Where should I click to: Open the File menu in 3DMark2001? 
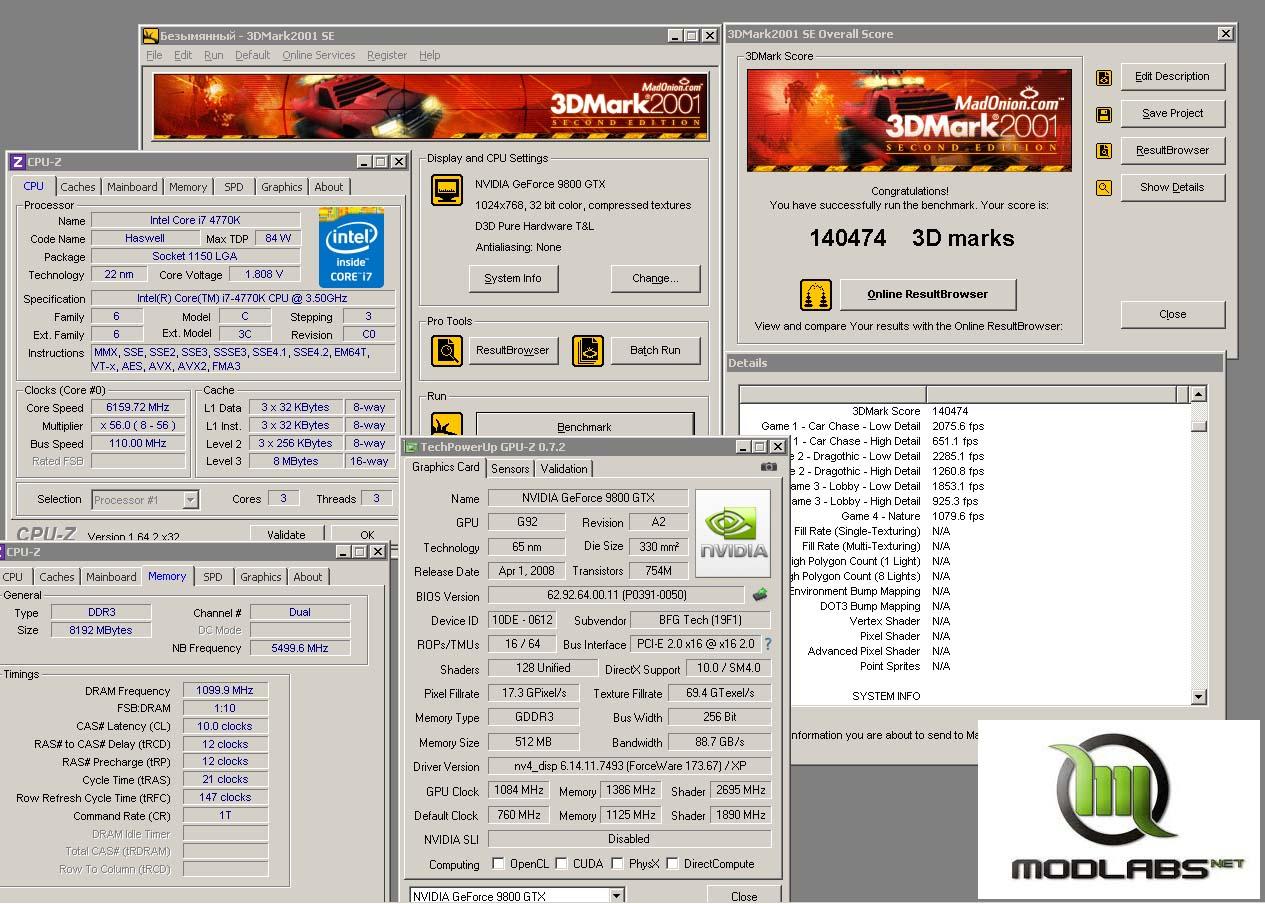coord(154,56)
